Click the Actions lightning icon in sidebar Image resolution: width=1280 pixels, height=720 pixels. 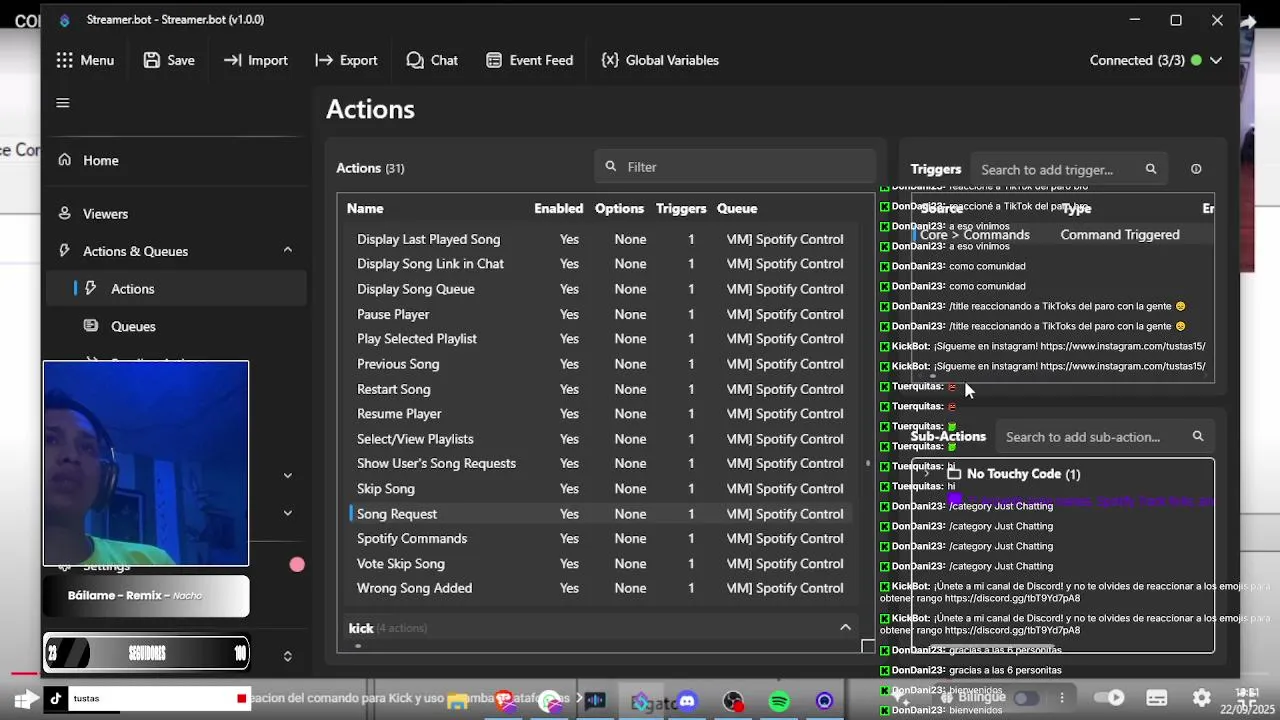(91, 288)
